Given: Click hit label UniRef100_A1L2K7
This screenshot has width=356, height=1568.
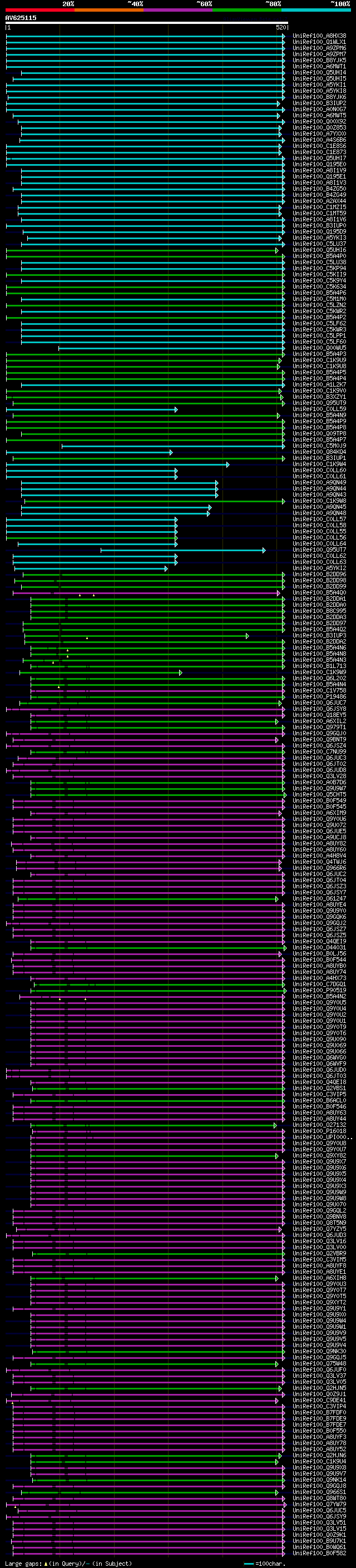Looking at the screenshot, I should click(x=319, y=385).
